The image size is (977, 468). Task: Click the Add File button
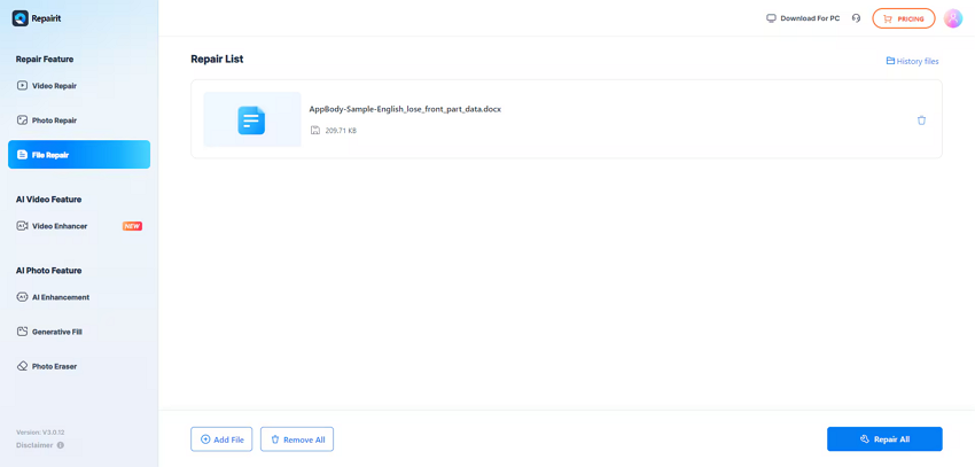pyautogui.click(x=222, y=439)
